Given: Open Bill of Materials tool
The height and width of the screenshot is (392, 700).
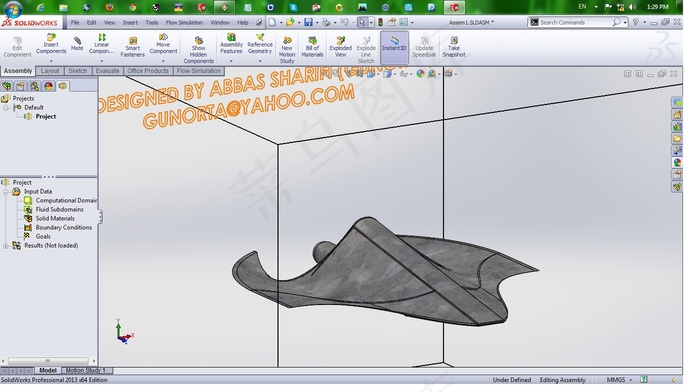Looking at the screenshot, I should pos(312,47).
